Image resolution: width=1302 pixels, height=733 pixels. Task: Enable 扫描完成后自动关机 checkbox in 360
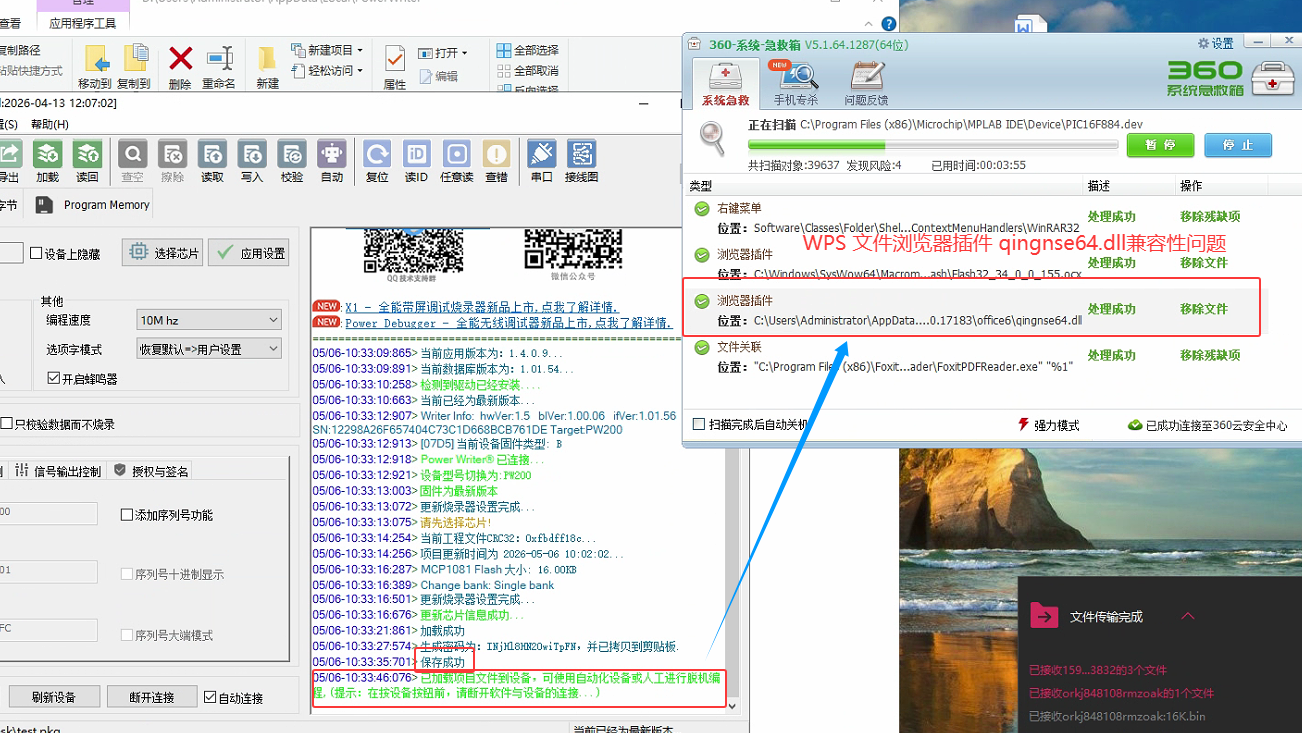pyautogui.click(x=699, y=424)
